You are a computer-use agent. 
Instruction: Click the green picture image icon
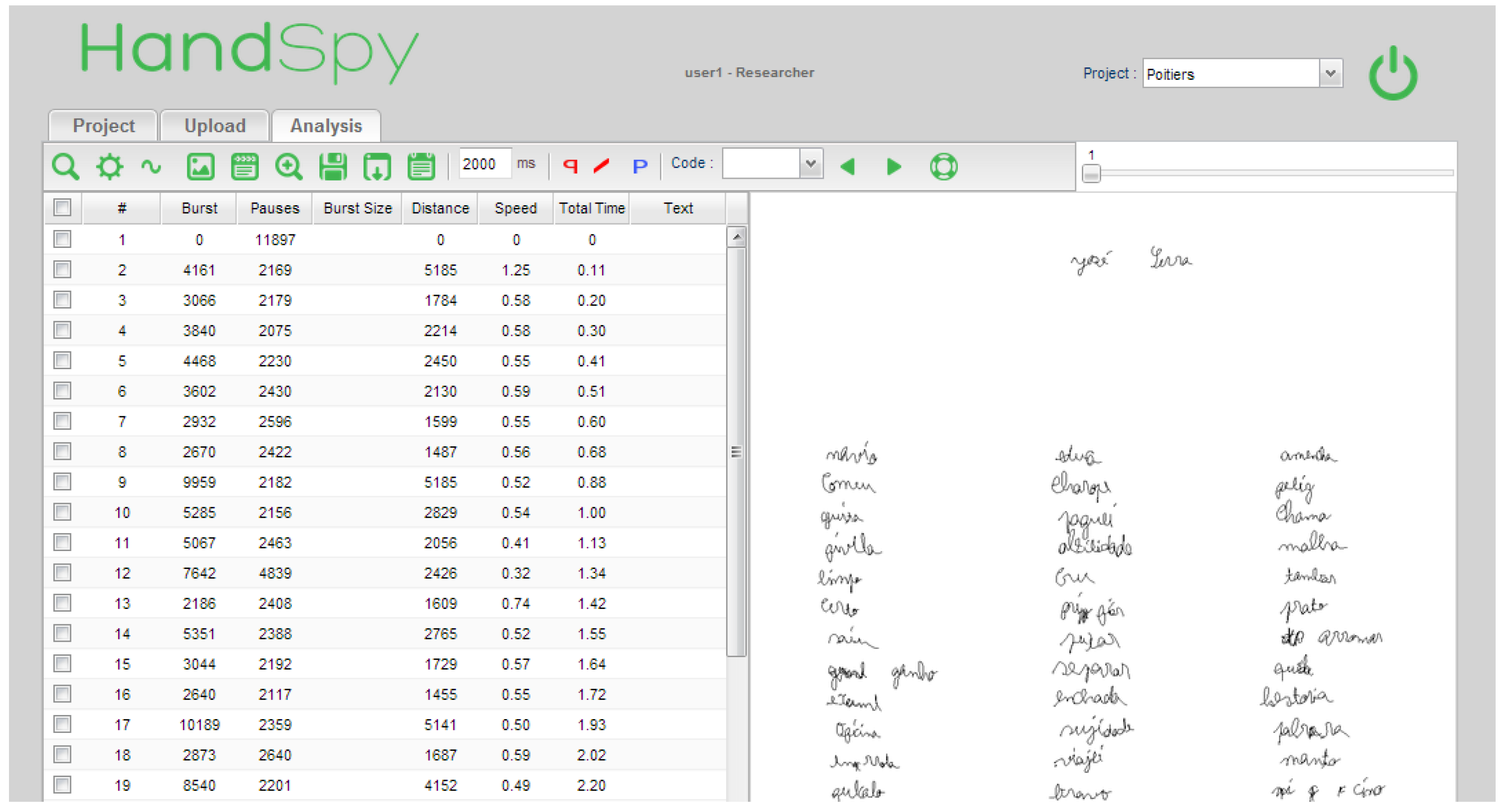[x=200, y=166]
